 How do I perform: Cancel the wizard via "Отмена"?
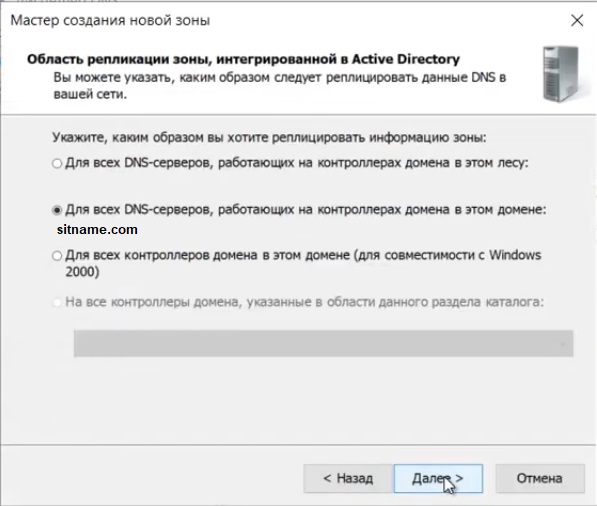coord(540,478)
